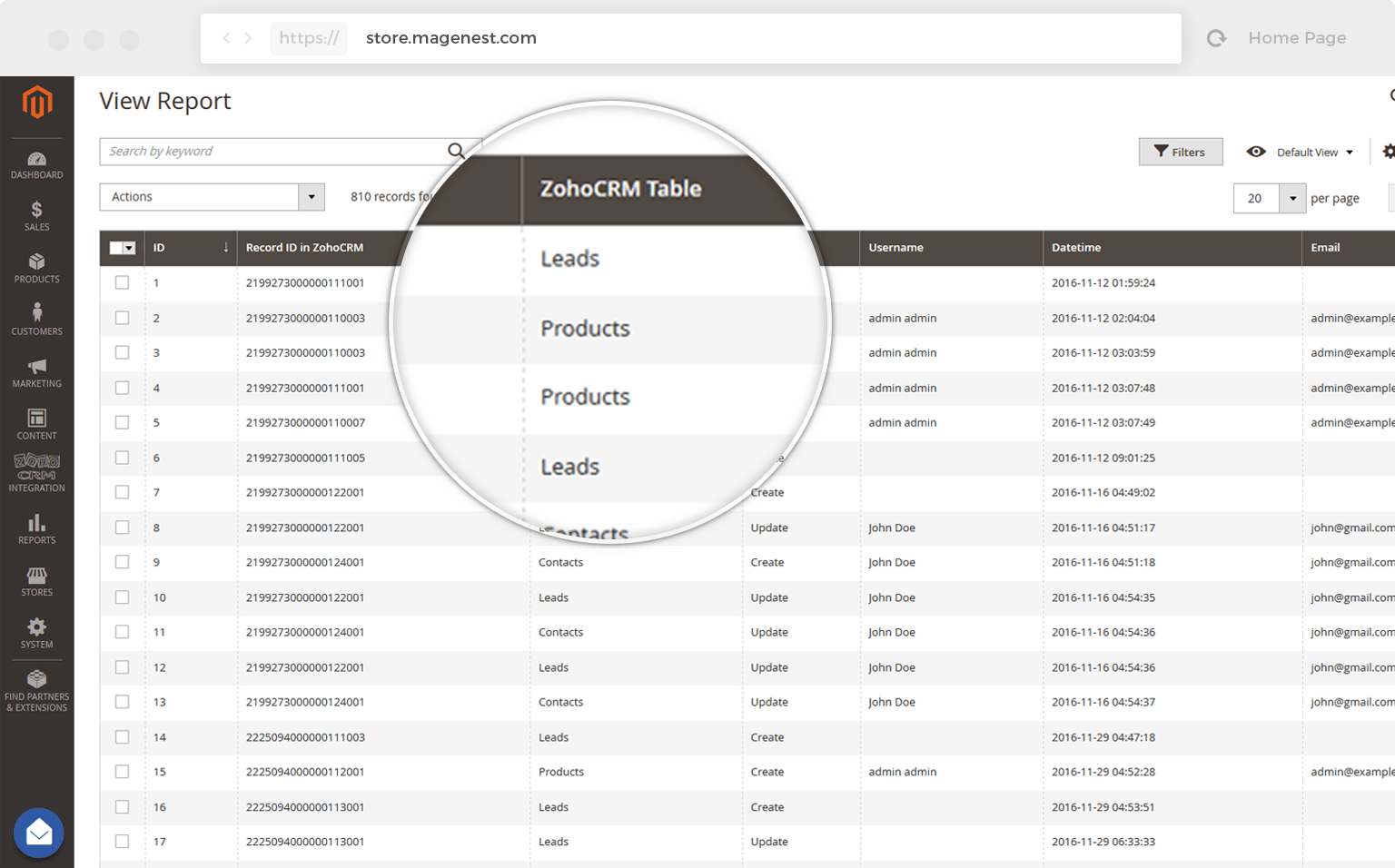Screen dimensions: 1395x868
Task: Click Create action in row 14
Action: tap(767, 737)
